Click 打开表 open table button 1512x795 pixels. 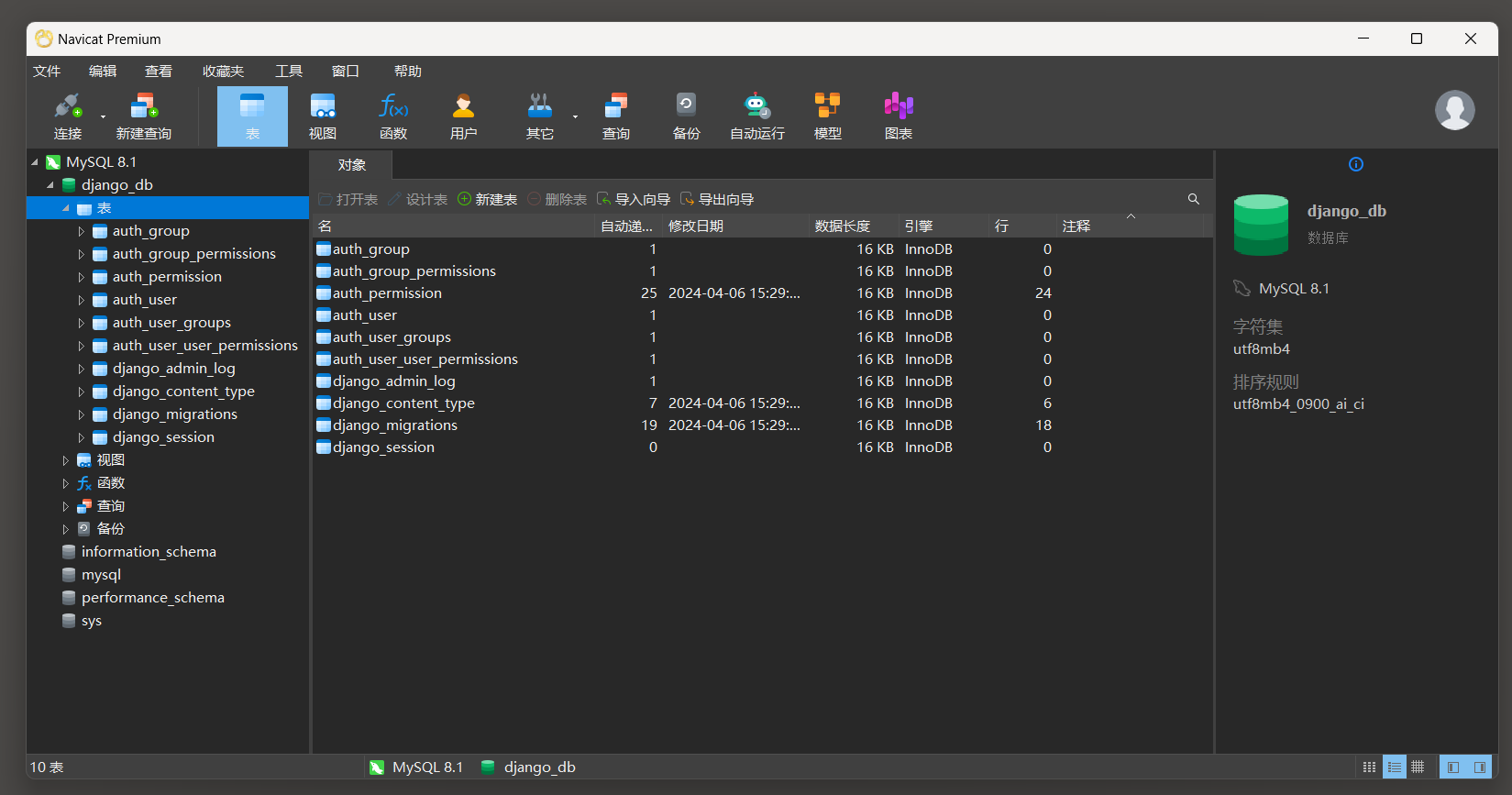click(x=348, y=199)
